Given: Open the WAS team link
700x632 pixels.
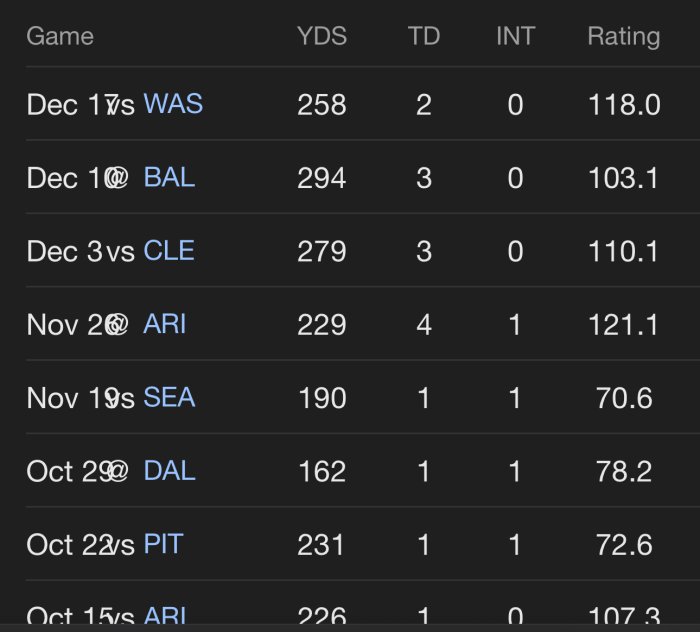Looking at the screenshot, I should tap(173, 104).
